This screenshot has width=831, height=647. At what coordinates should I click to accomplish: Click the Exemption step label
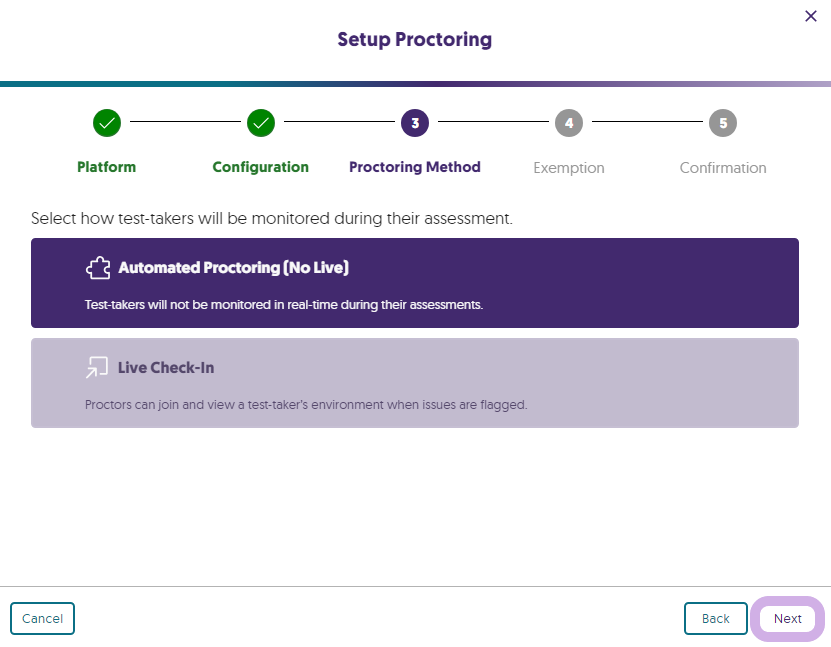point(569,168)
